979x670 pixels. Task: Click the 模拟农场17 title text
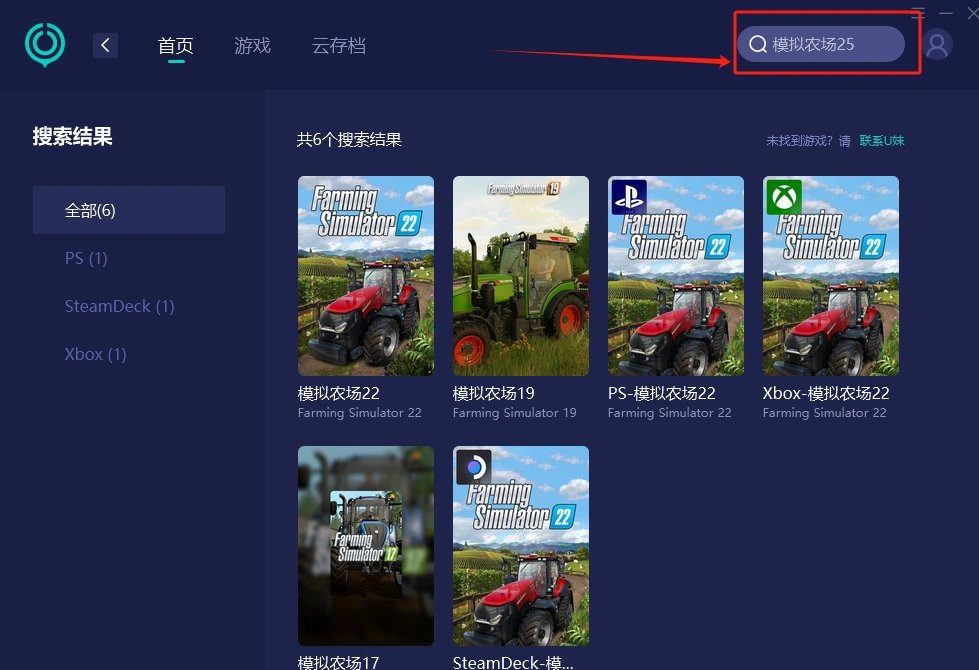tap(338, 662)
